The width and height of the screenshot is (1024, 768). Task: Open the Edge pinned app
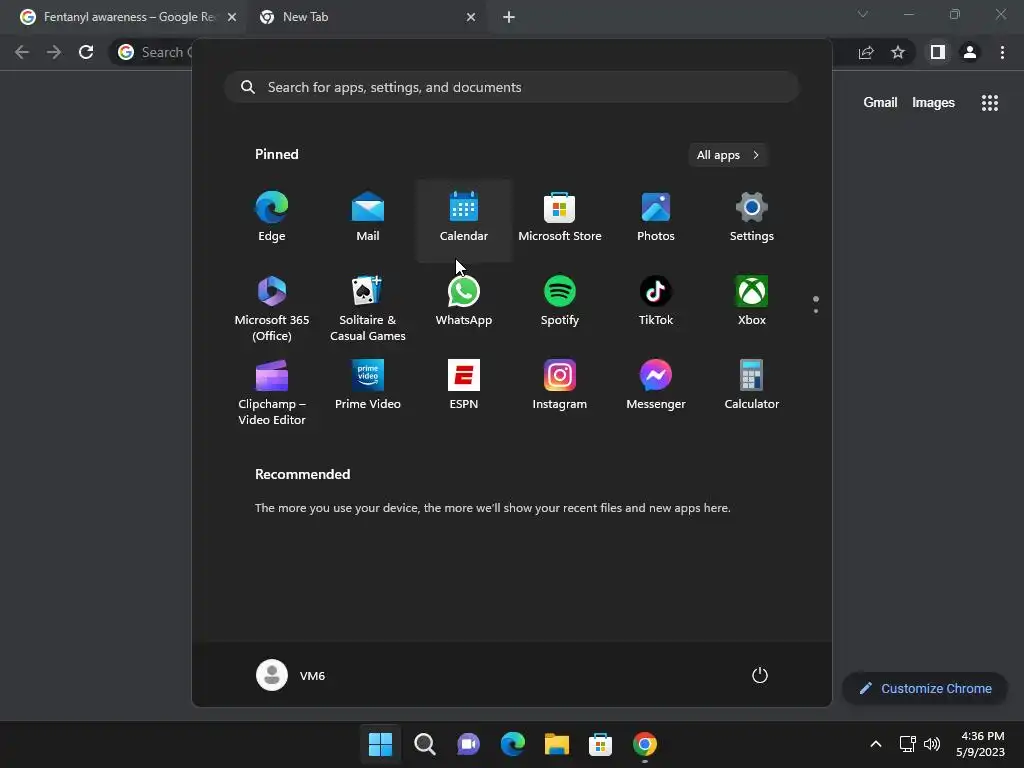click(x=272, y=217)
